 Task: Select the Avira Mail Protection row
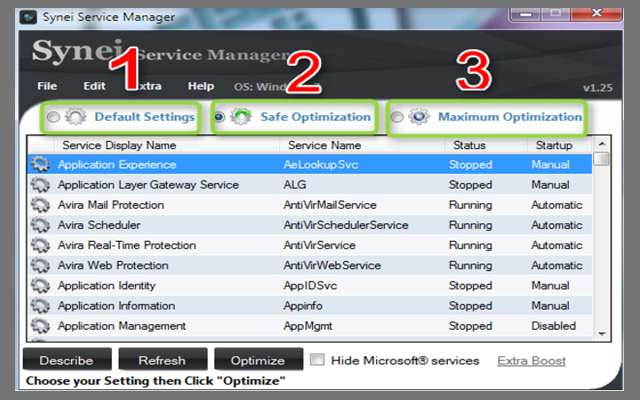(x=310, y=205)
